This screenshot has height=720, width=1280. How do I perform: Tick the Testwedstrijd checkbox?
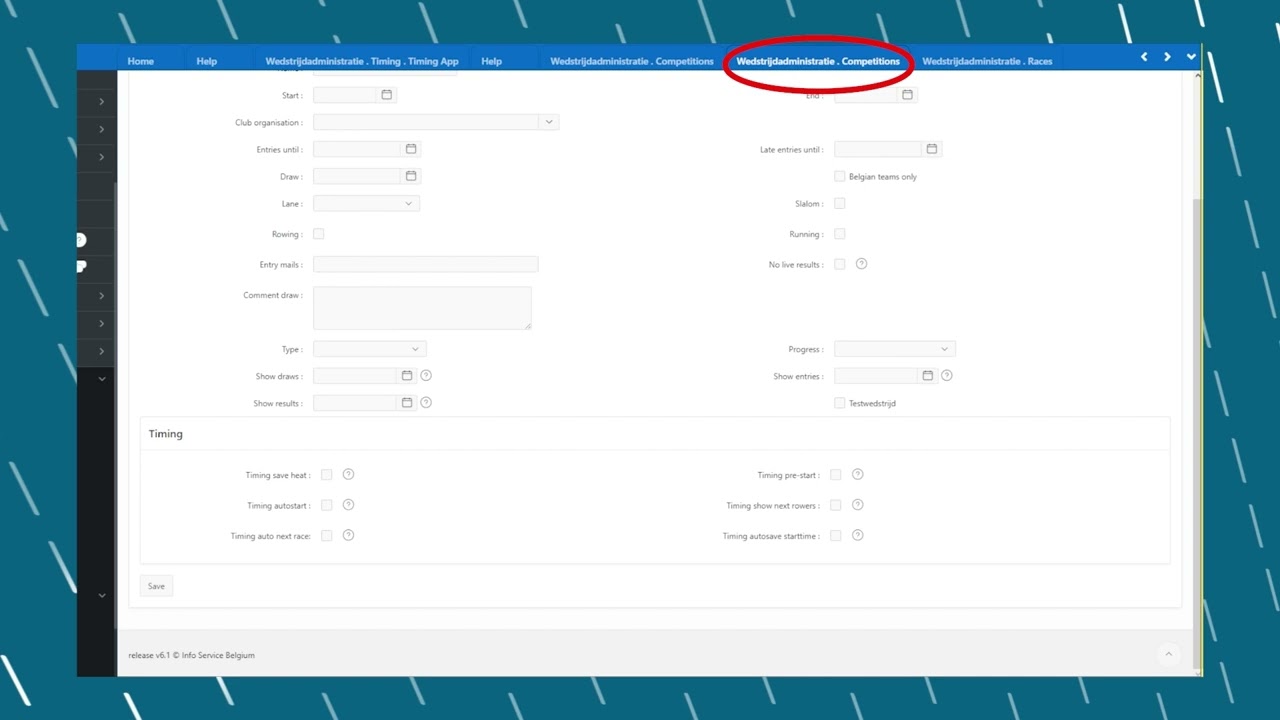coord(840,403)
